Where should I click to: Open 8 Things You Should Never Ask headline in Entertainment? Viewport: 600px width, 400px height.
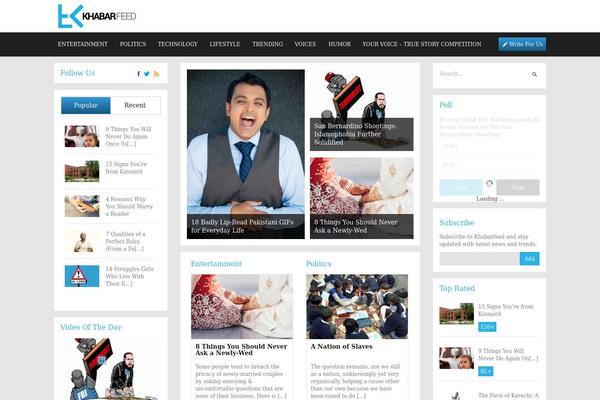point(241,349)
